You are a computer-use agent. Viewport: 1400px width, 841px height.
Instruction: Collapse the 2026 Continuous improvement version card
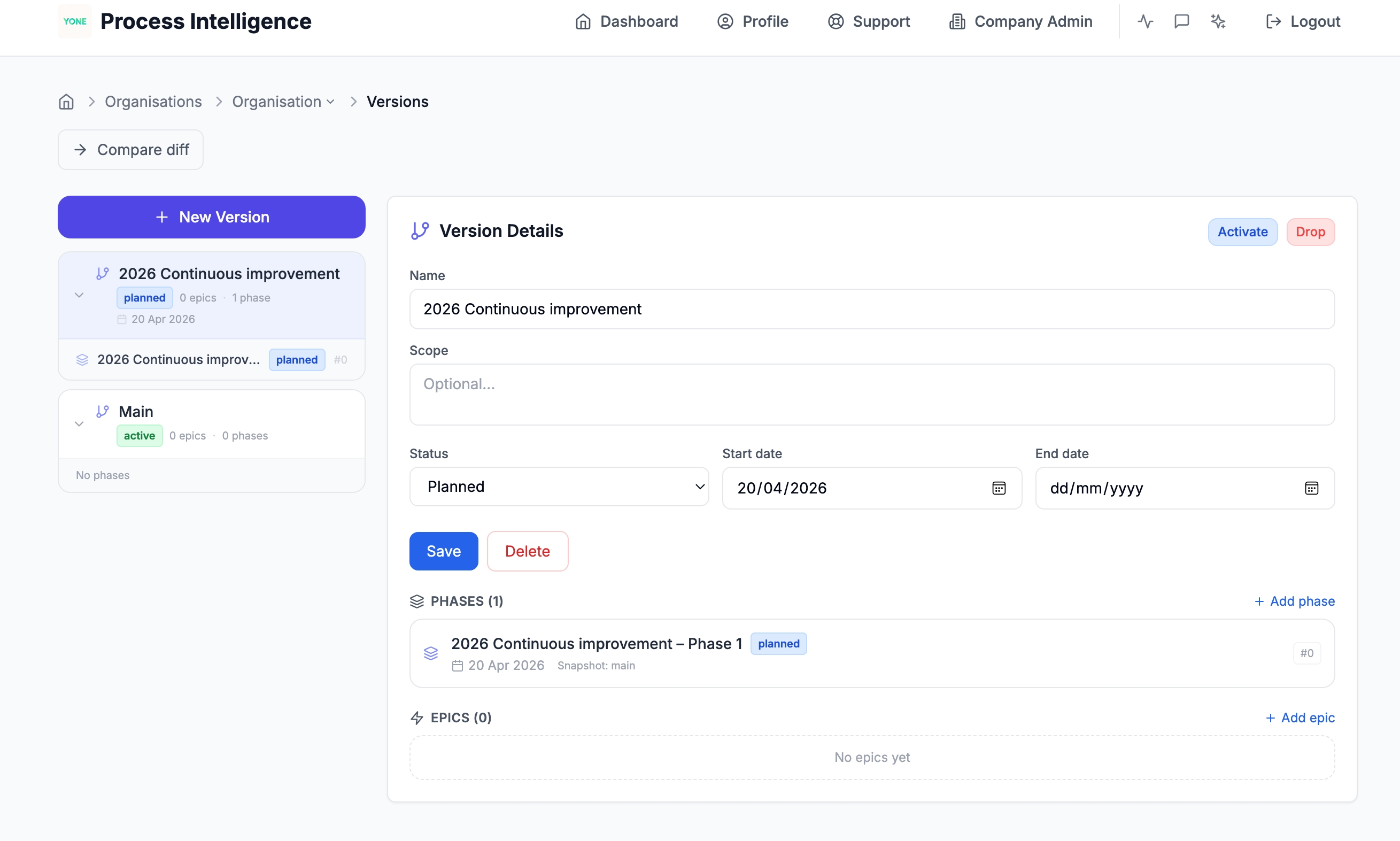pyautogui.click(x=79, y=295)
